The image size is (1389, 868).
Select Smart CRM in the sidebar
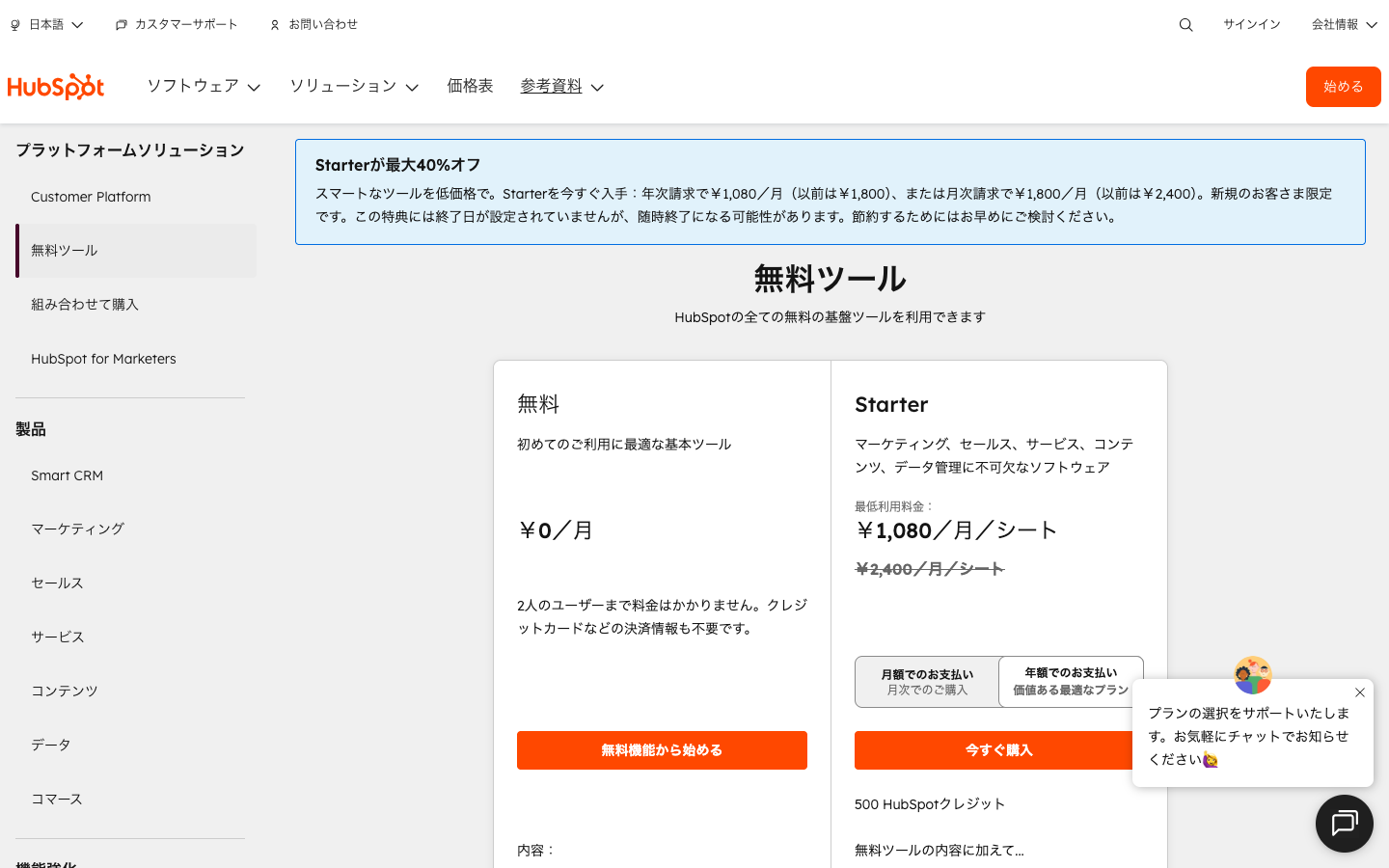(67, 475)
